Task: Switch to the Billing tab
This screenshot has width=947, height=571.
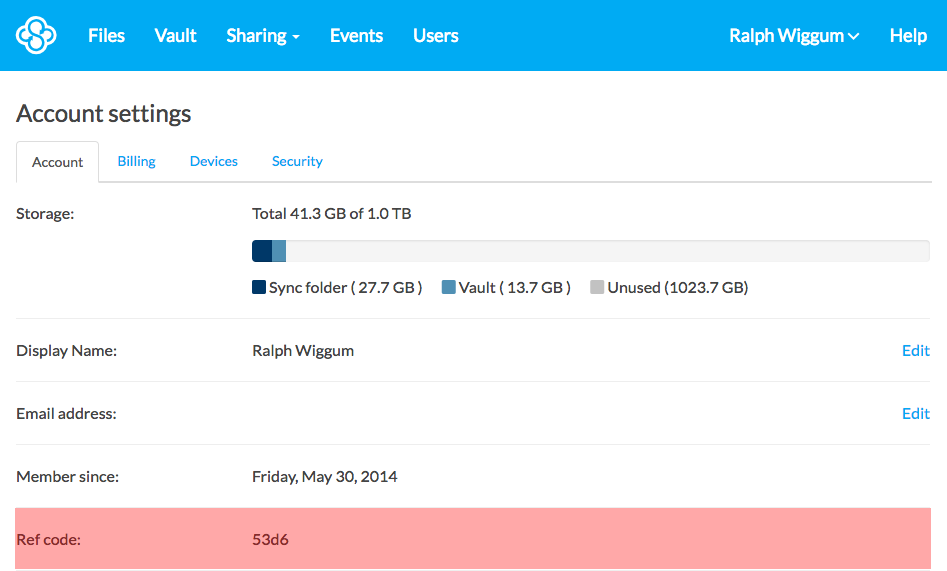Action: 136,161
